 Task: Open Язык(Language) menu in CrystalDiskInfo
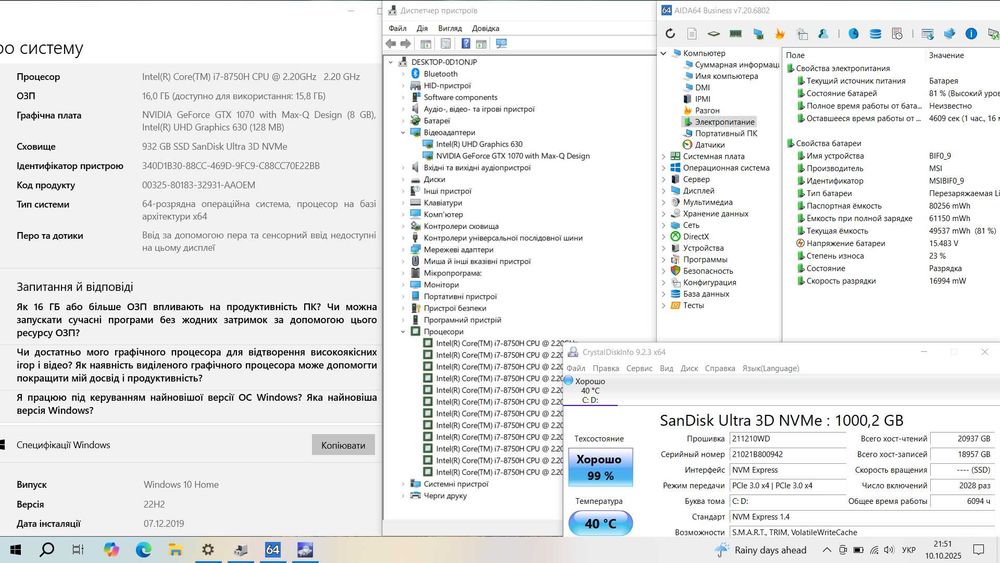770,368
